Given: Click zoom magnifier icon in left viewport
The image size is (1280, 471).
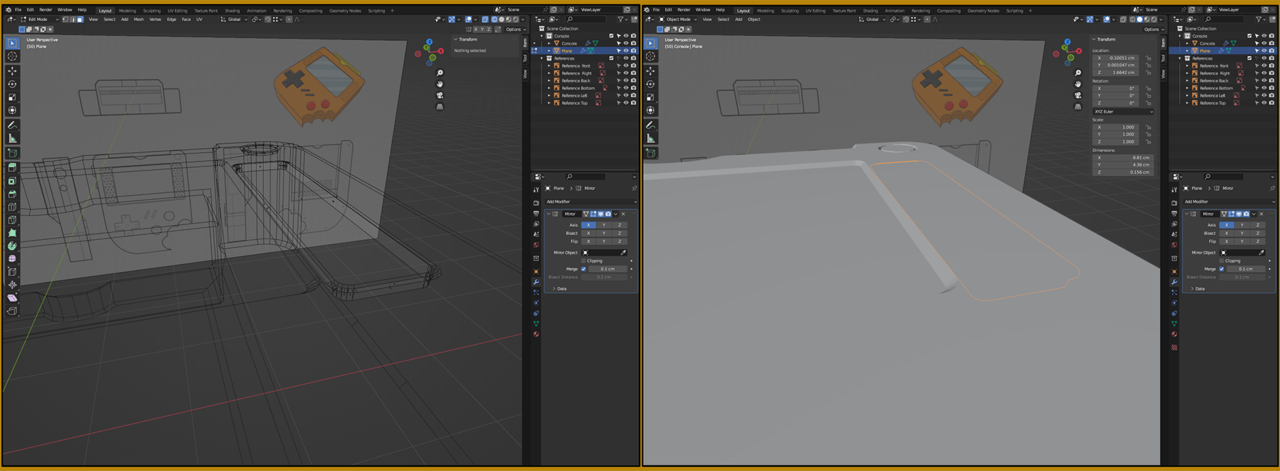Looking at the screenshot, I should (440, 73).
